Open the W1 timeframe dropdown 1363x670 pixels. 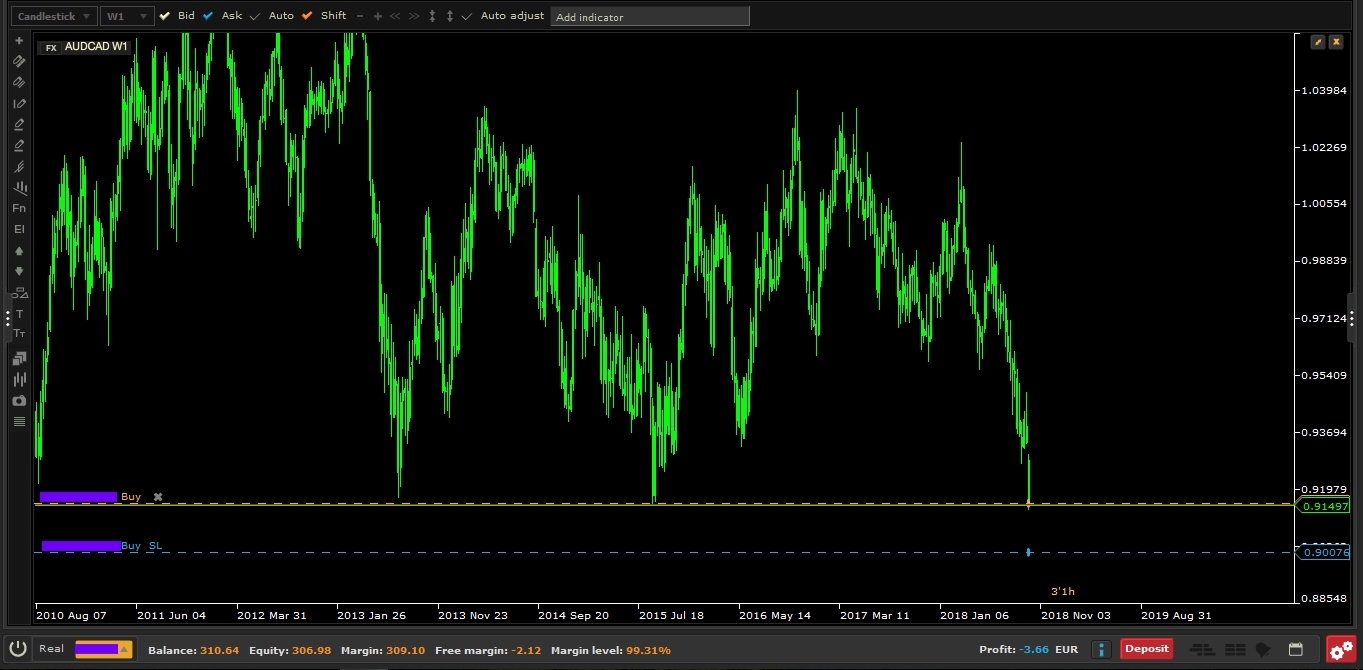pyautogui.click(x=127, y=16)
